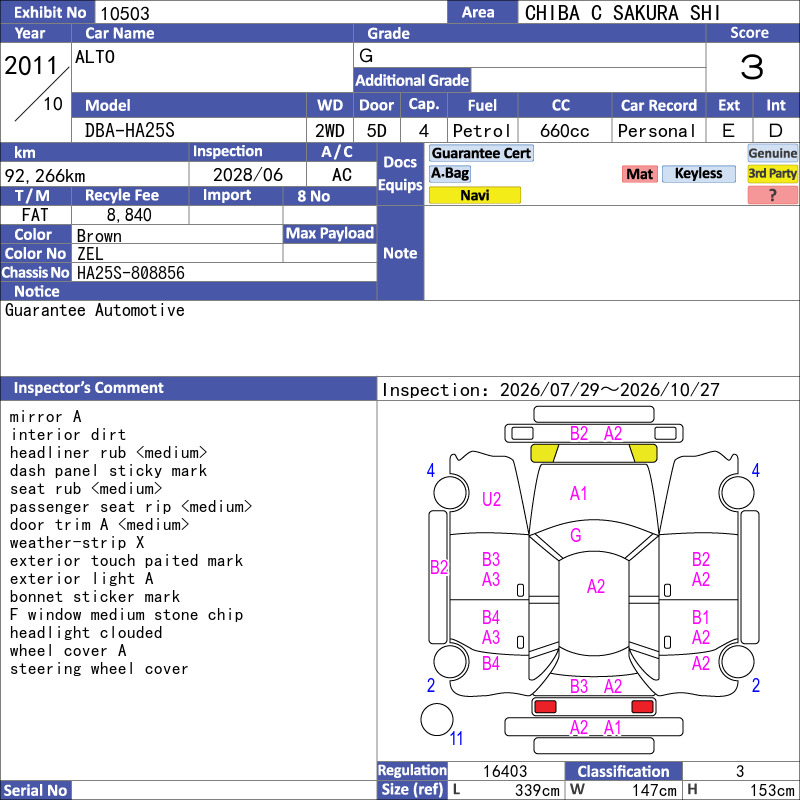Click color number ZEL
Image resolution: width=800 pixels, height=800 pixels.
(90, 254)
